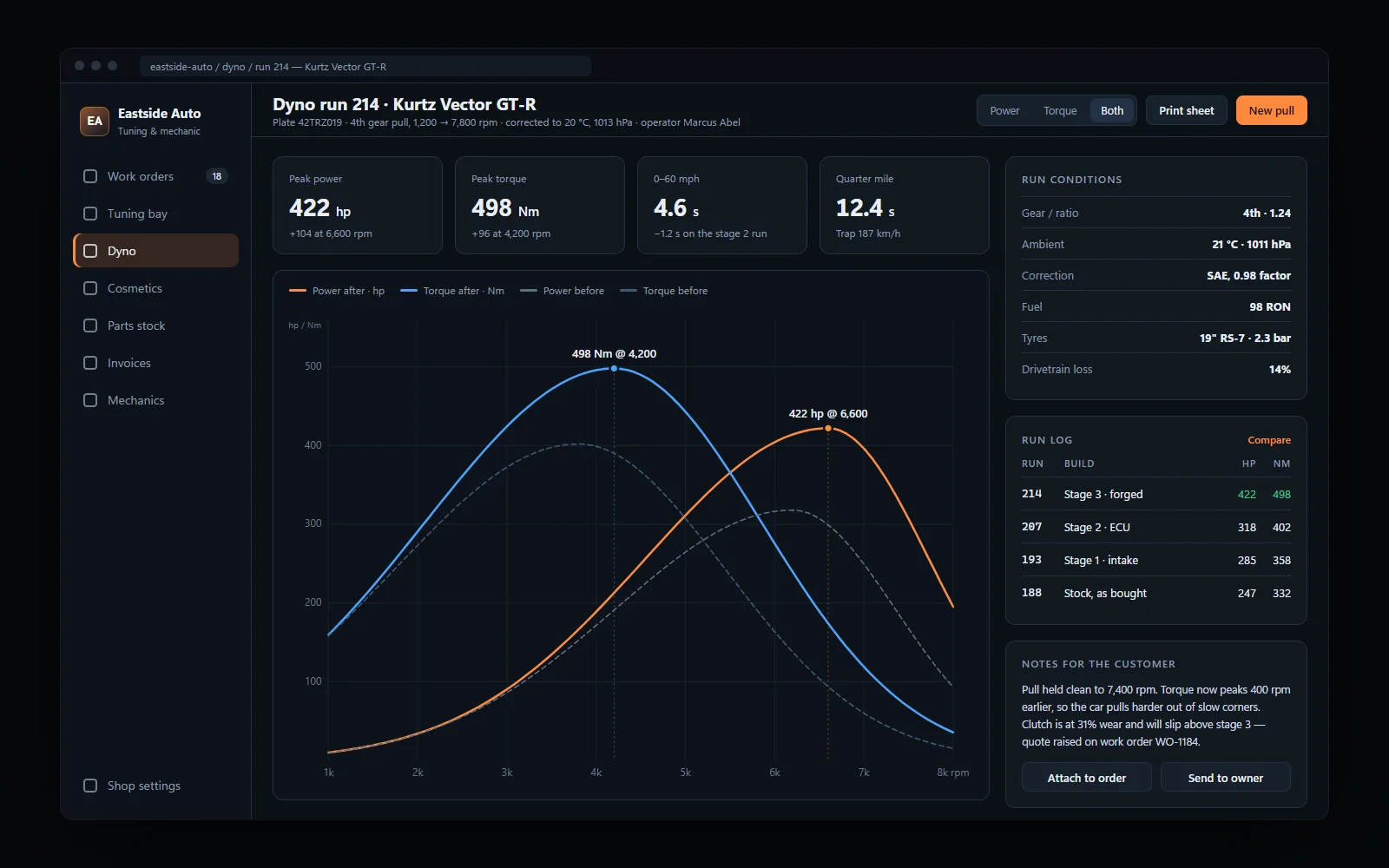Viewport: 1389px width, 868px height.
Task: Click the NM column header in Run log
Action: click(x=1281, y=464)
